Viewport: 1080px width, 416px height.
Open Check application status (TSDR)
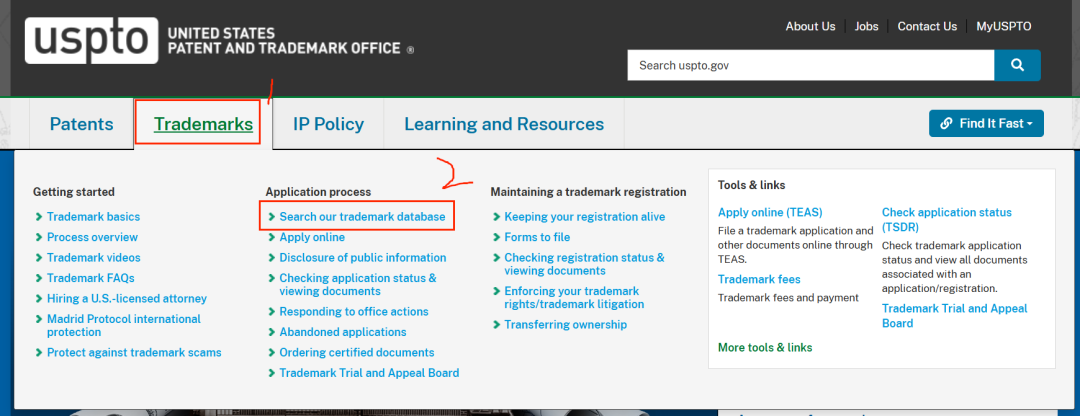[947, 220]
